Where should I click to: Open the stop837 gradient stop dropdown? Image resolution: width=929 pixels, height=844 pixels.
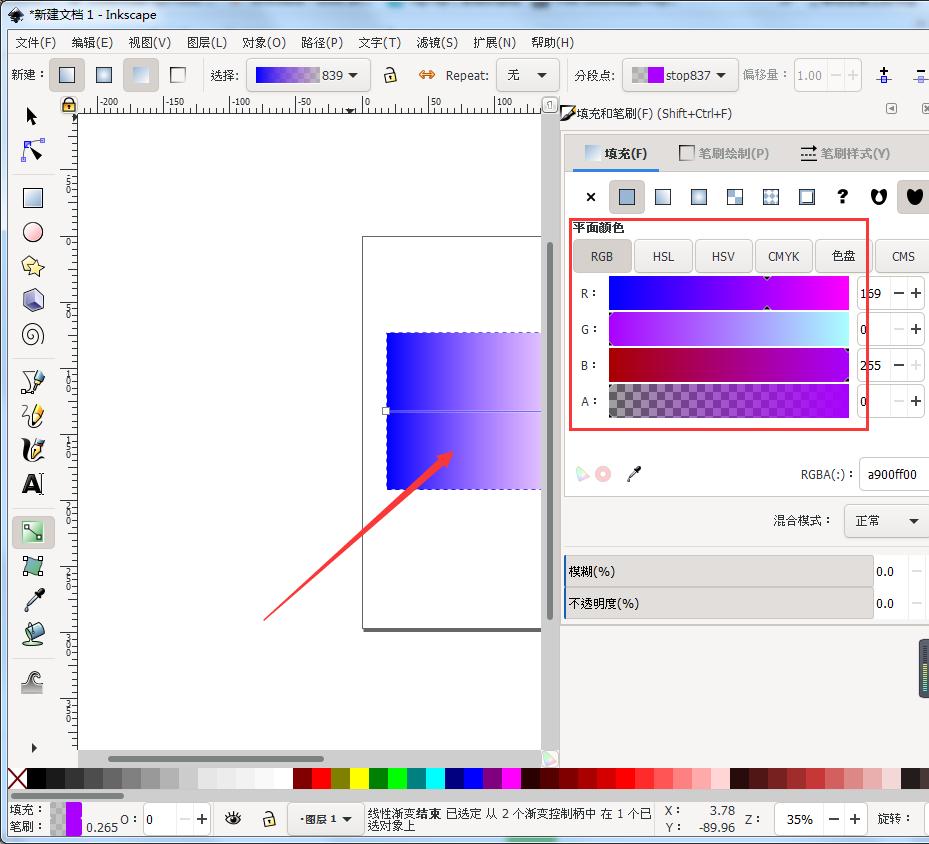[680, 75]
